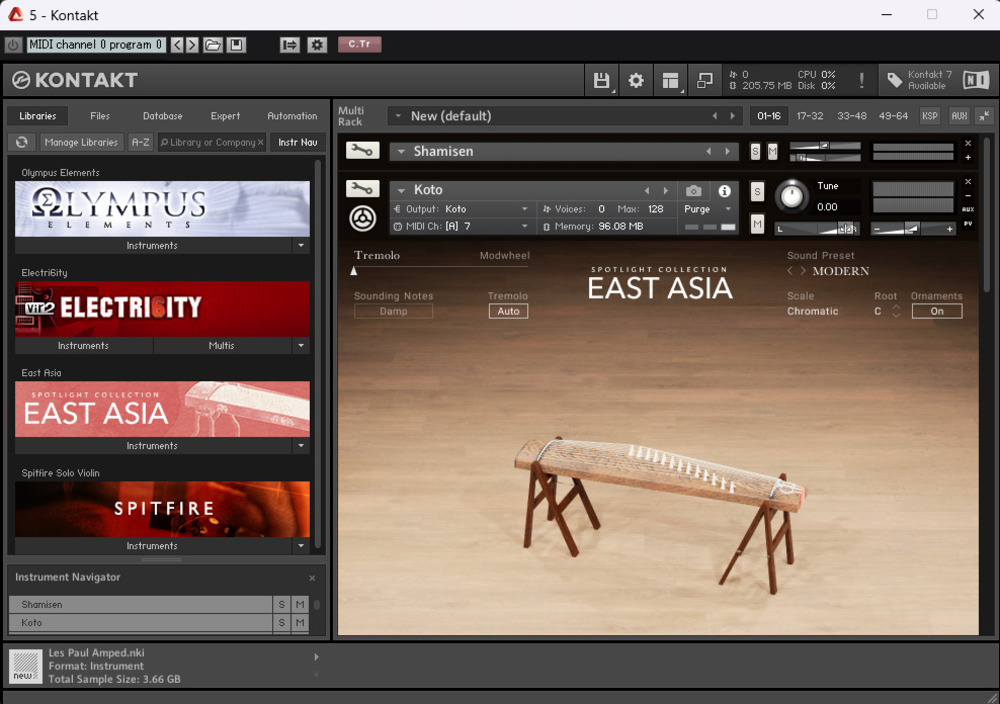Click the Tremolo Auto button

508,311
